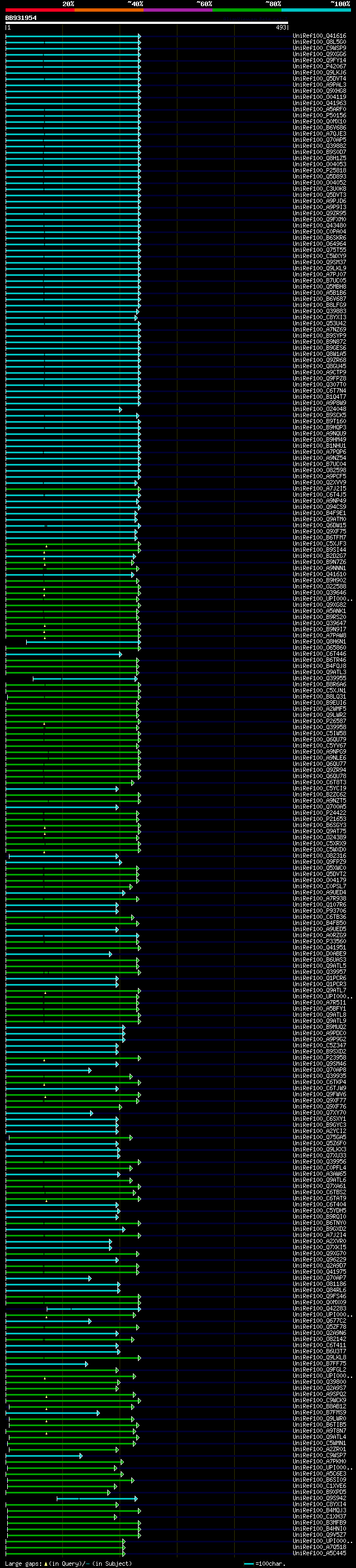Click hit label UniRef100_B9S0D7
356x1568 pixels.
tap(319, 152)
